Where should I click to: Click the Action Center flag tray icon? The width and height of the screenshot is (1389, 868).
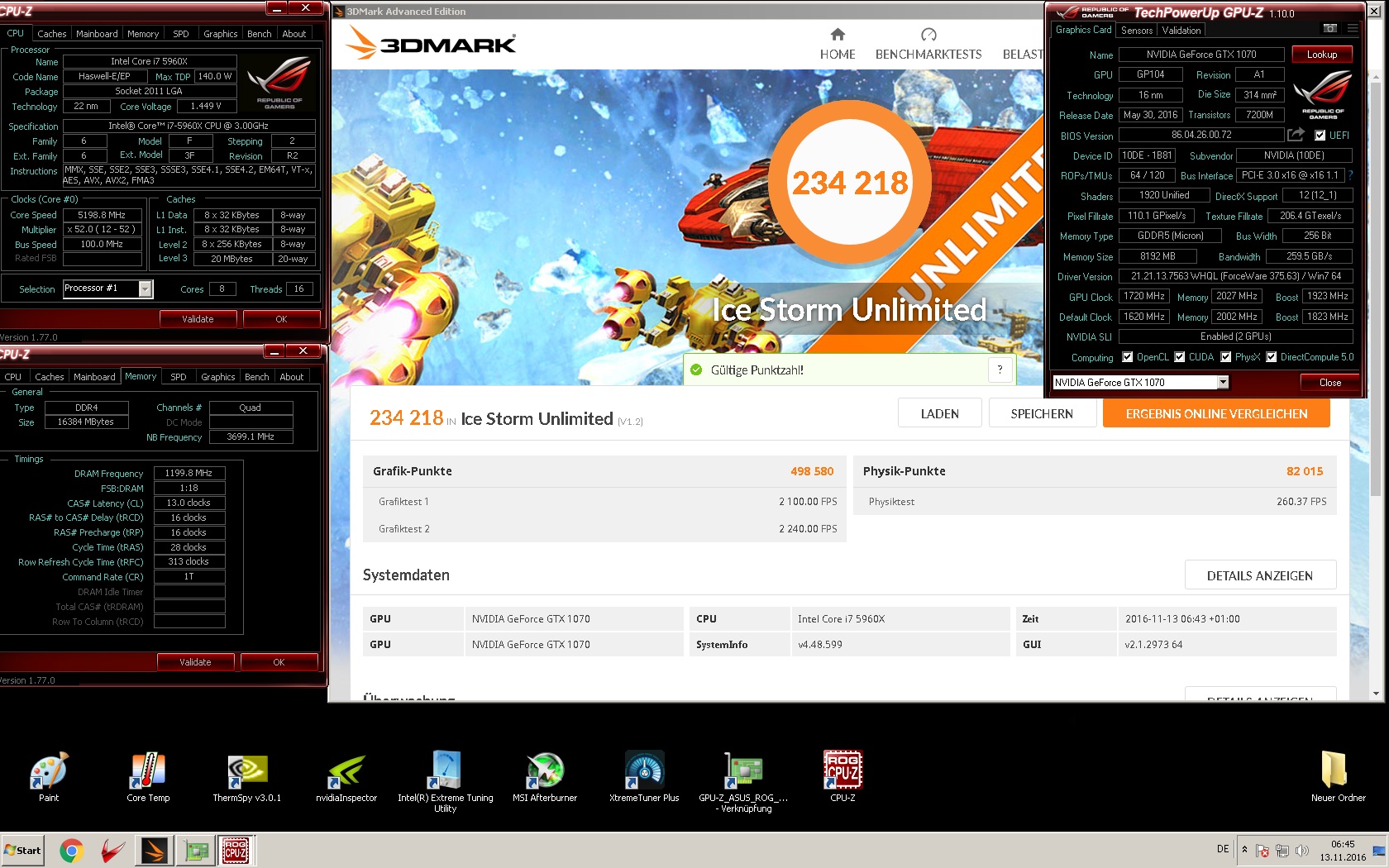(x=1262, y=850)
